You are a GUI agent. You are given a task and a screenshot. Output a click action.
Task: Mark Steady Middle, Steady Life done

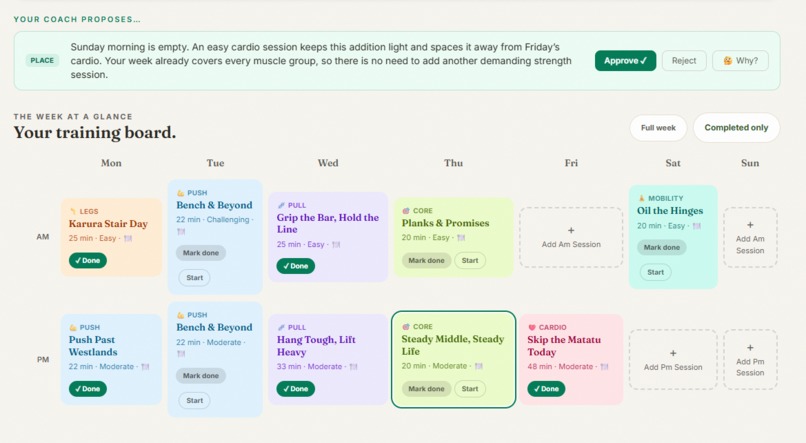click(x=426, y=389)
